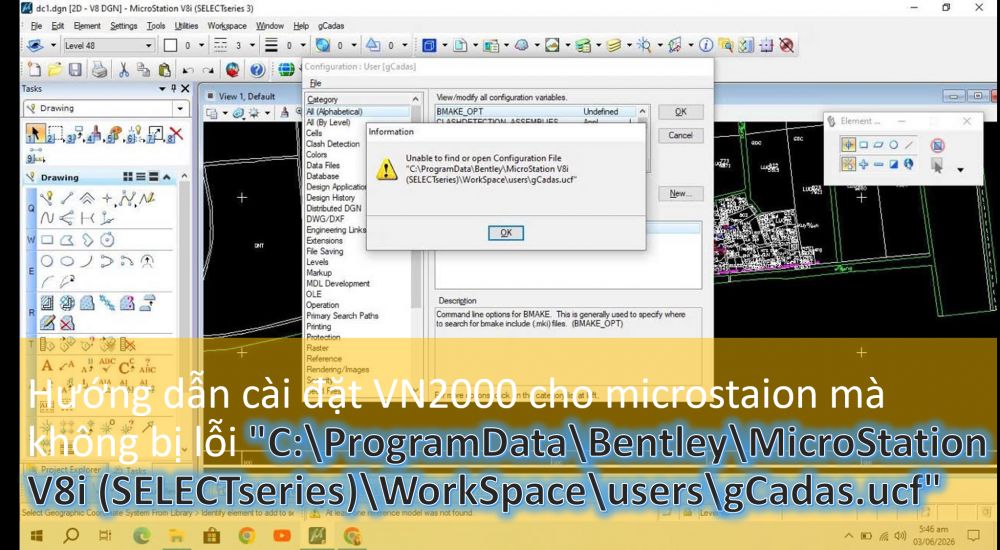Click the Undo arrow icon

click(188, 70)
